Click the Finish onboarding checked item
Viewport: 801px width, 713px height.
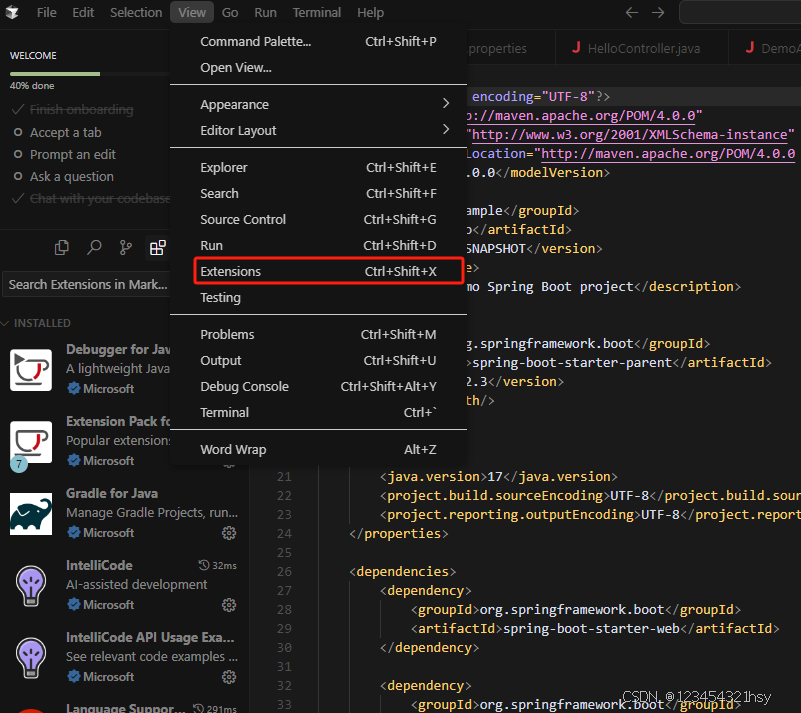(x=73, y=110)
